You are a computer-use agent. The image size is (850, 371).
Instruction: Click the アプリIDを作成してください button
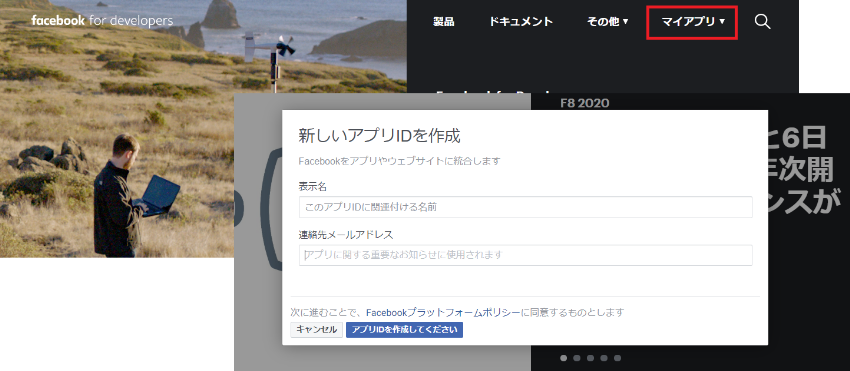click(x=404, y=330)
